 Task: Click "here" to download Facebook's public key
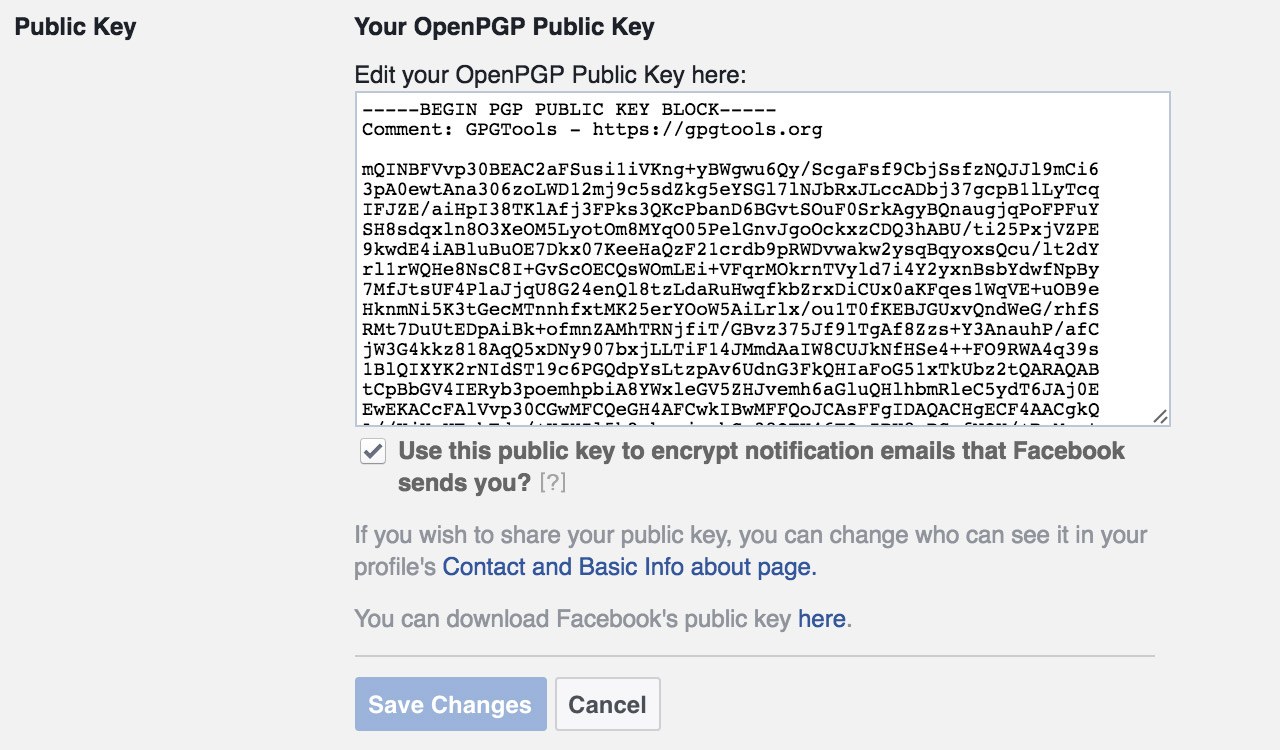822,619
